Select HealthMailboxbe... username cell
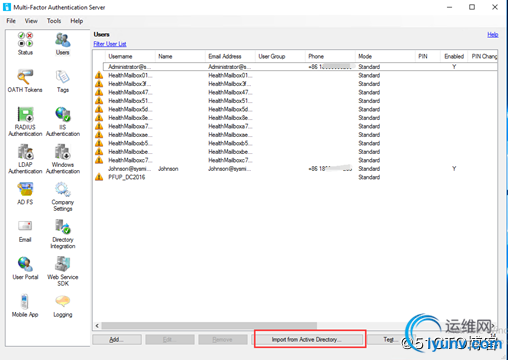 pos(130,152)
